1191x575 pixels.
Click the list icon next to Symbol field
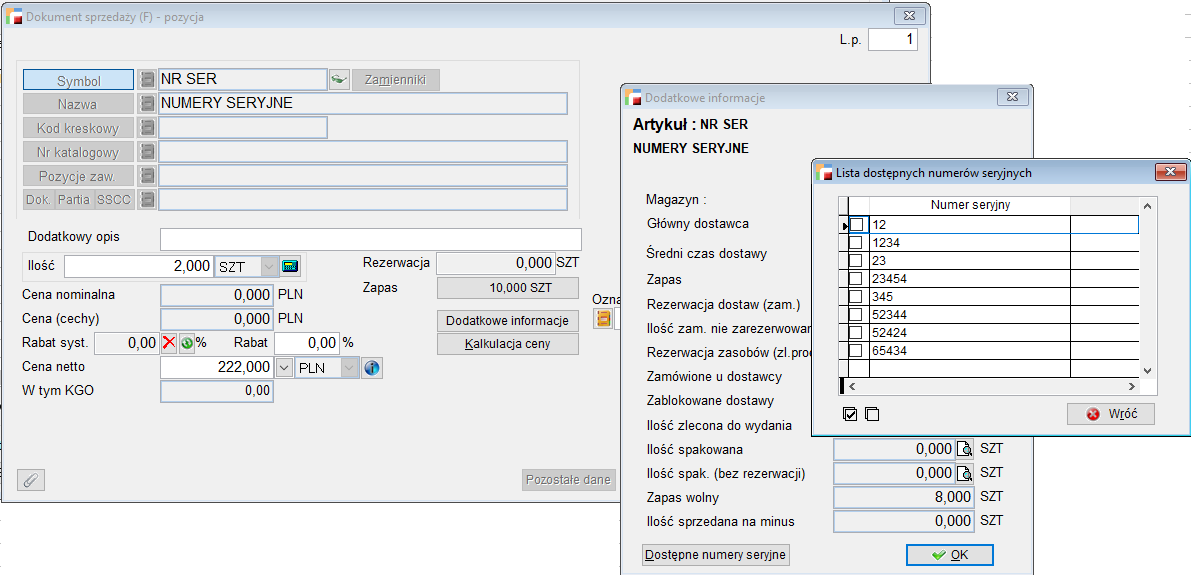pyautogui.click(x=147, y=80)
